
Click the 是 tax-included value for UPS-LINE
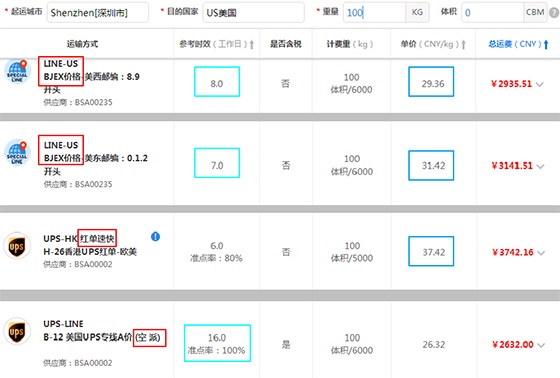click(x=286, y=344)
